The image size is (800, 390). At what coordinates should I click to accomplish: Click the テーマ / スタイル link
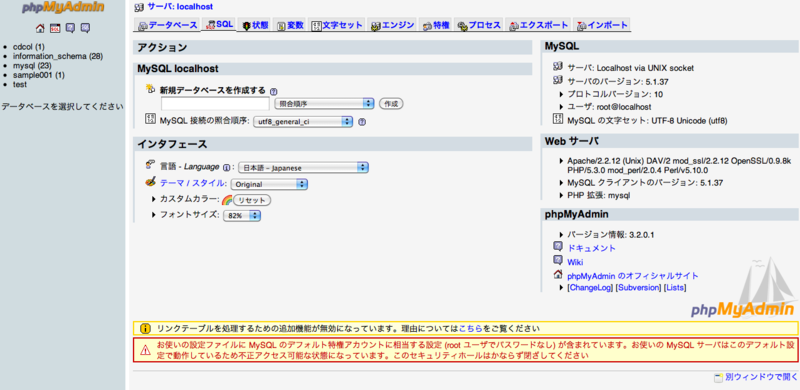pos(192,183)
